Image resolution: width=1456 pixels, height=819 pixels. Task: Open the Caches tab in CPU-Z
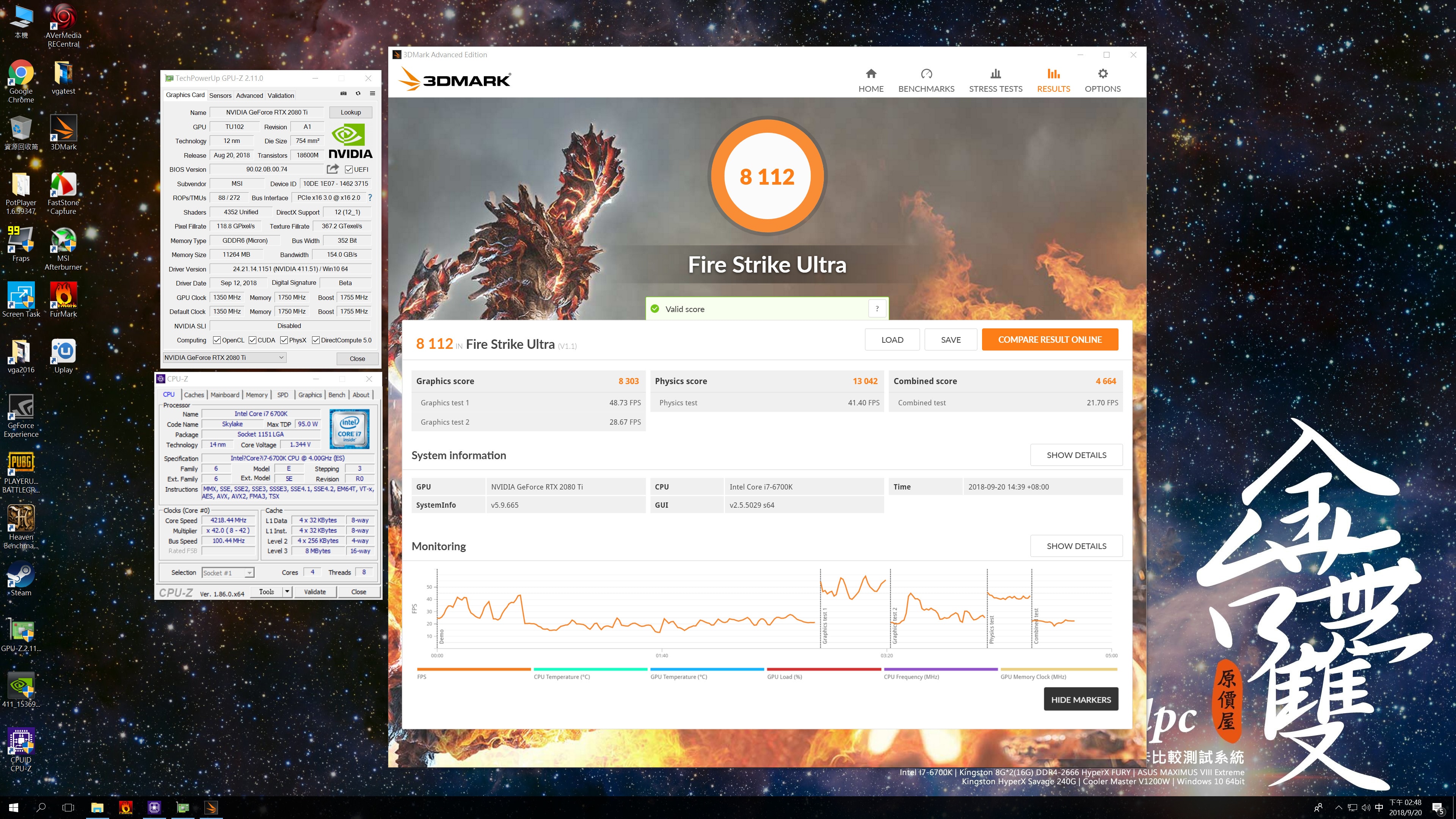point(194,395)
